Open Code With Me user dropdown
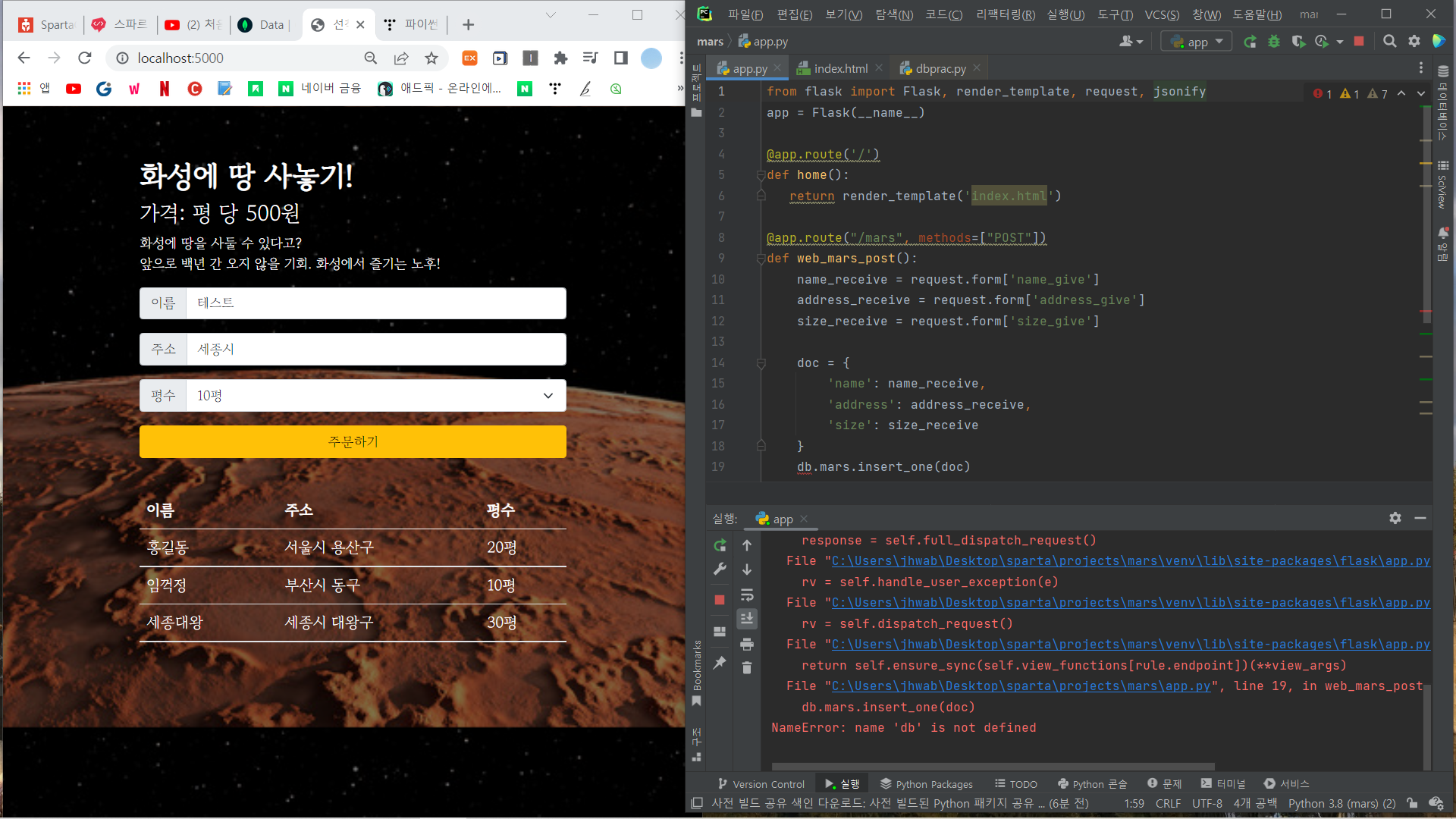 tap(1131, 42)
